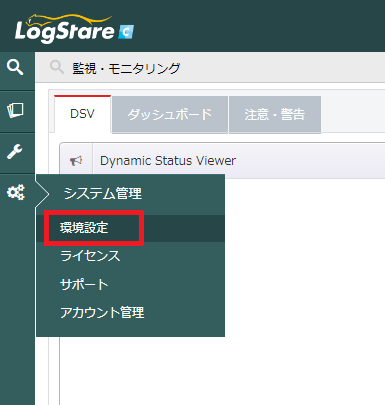This screenshot has width=385, height=405.
Task: Switch to the DSV tab
Action: click(x=82, y=114)
